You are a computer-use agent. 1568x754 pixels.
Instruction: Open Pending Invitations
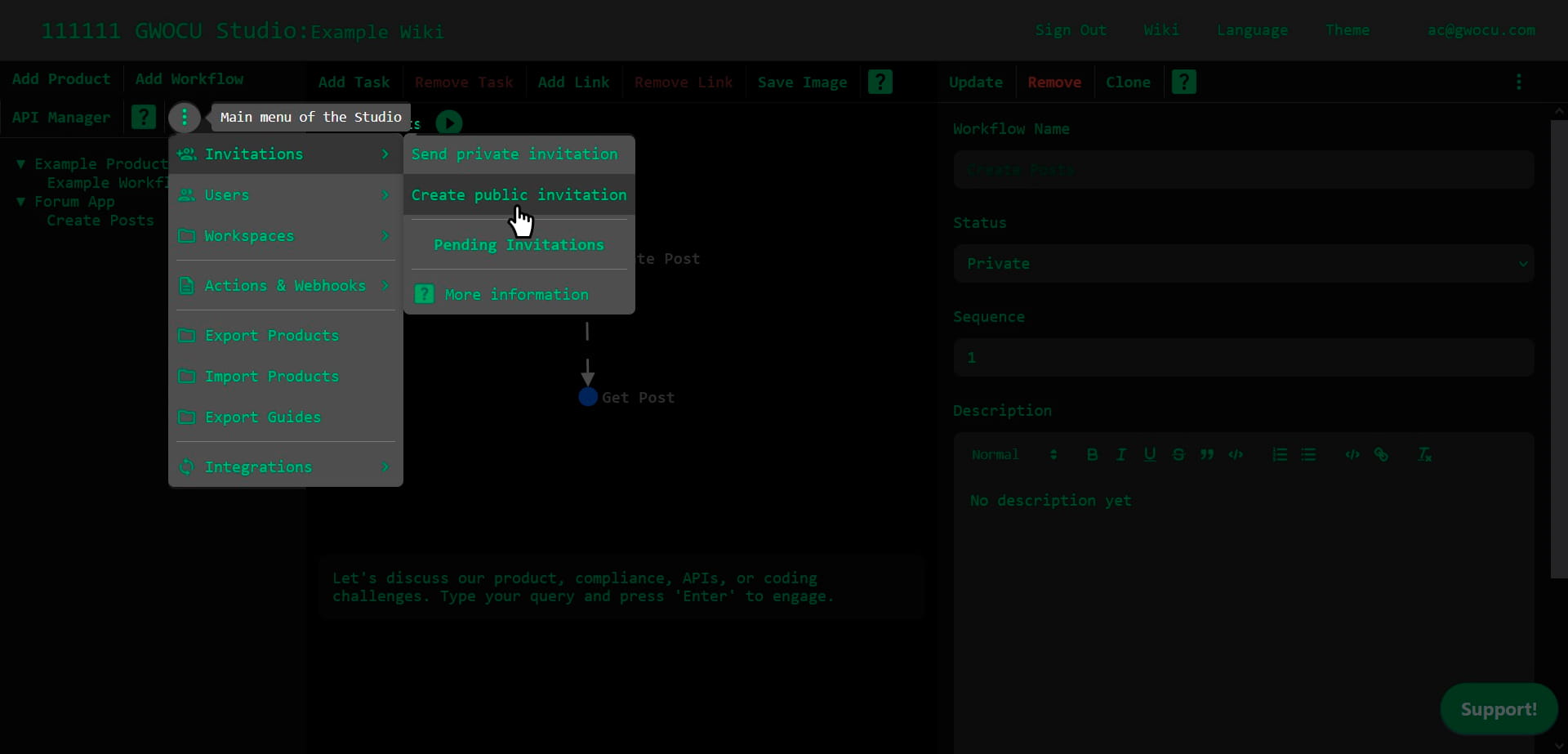click(x=519, y=244)
